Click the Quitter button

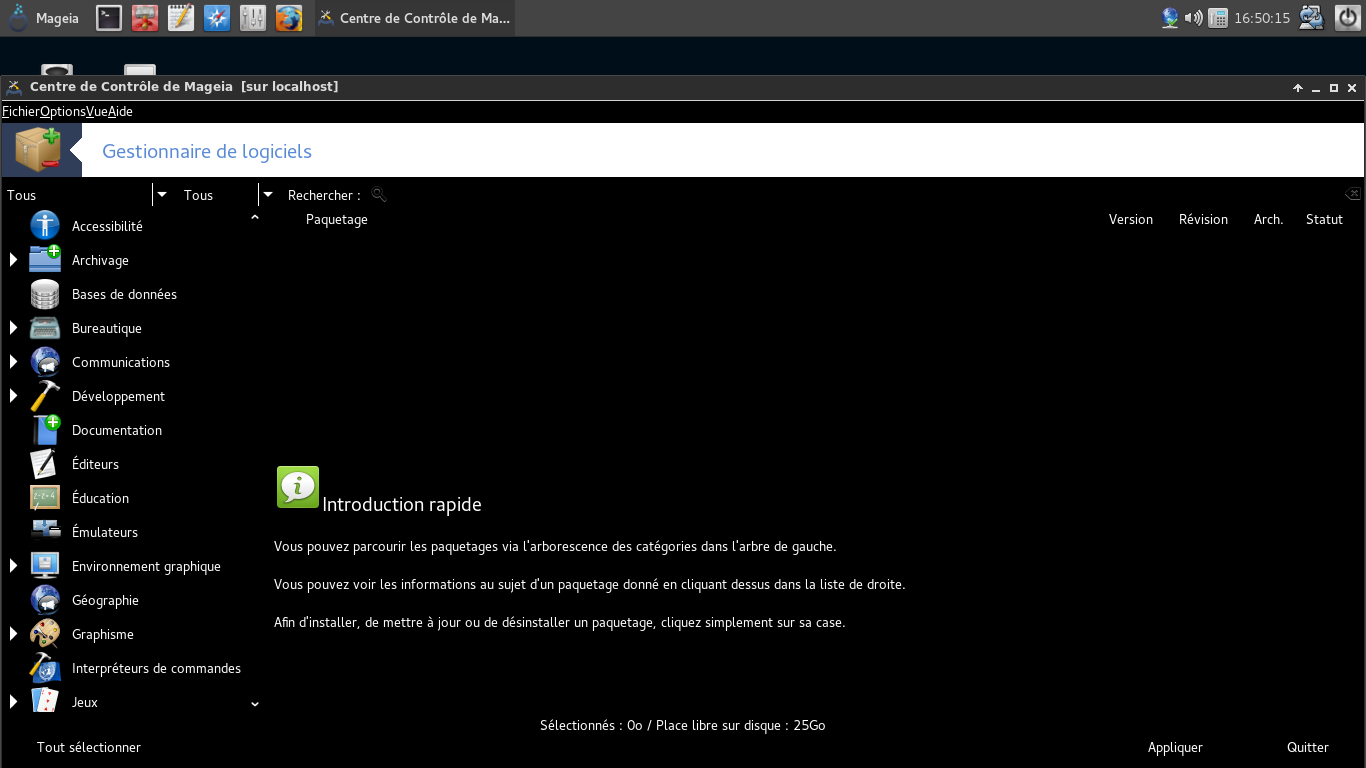1308,747
